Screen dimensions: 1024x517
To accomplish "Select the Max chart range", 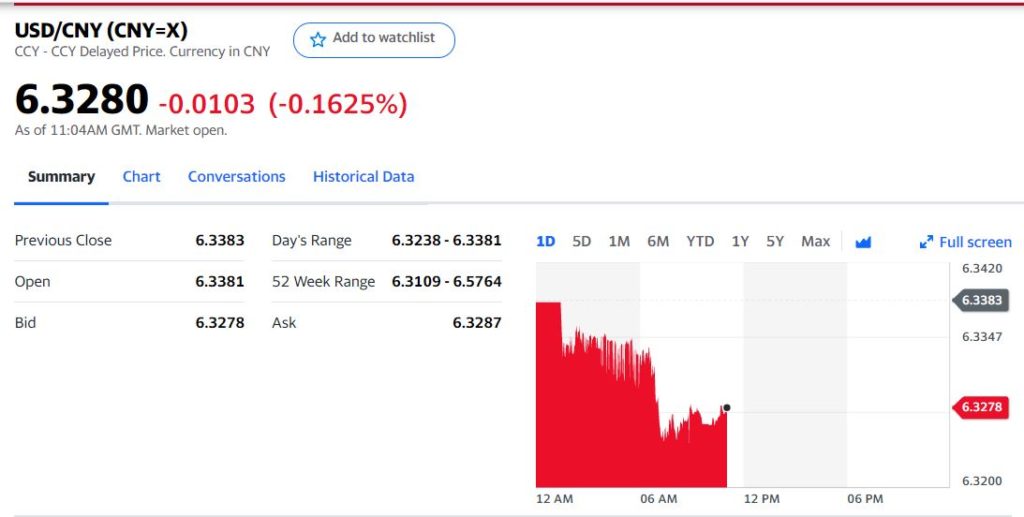I will coord(815,241).
